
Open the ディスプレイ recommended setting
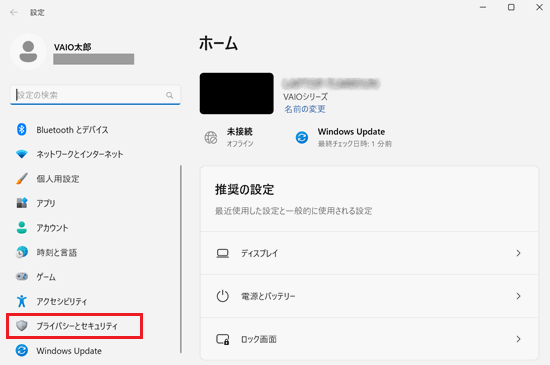pyautogui.click(x=369, y=253)
